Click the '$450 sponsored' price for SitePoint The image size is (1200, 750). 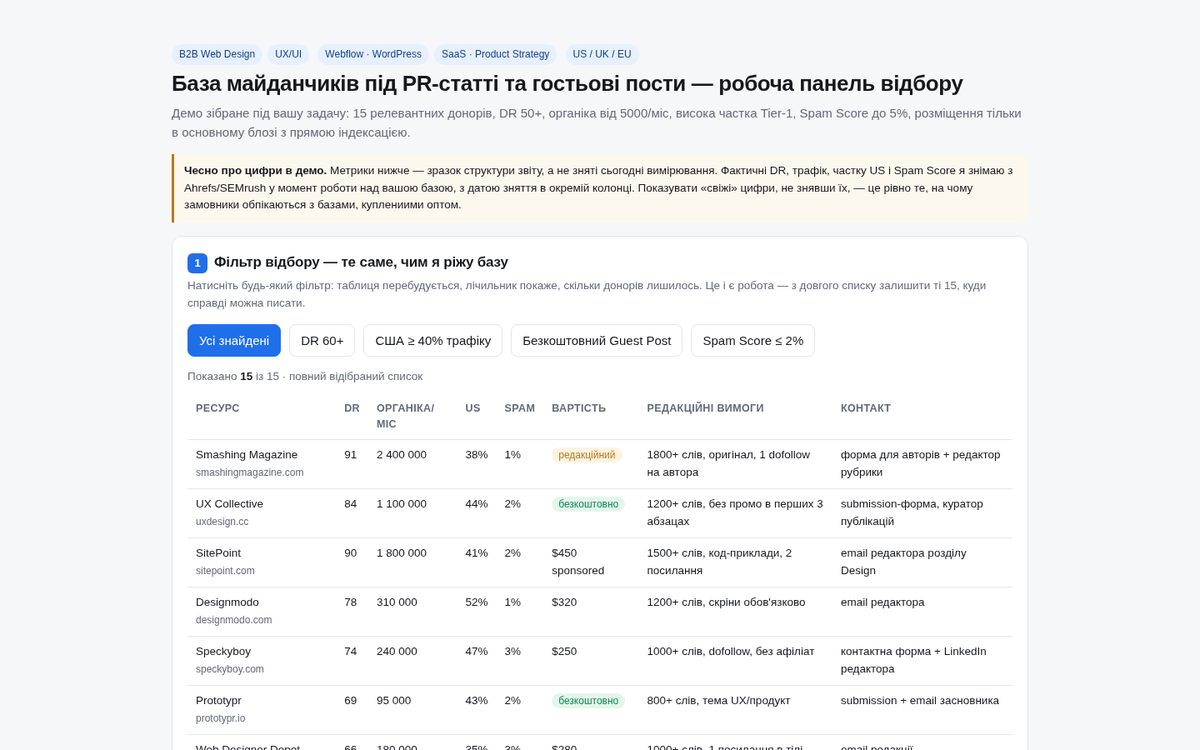(578, 561)
